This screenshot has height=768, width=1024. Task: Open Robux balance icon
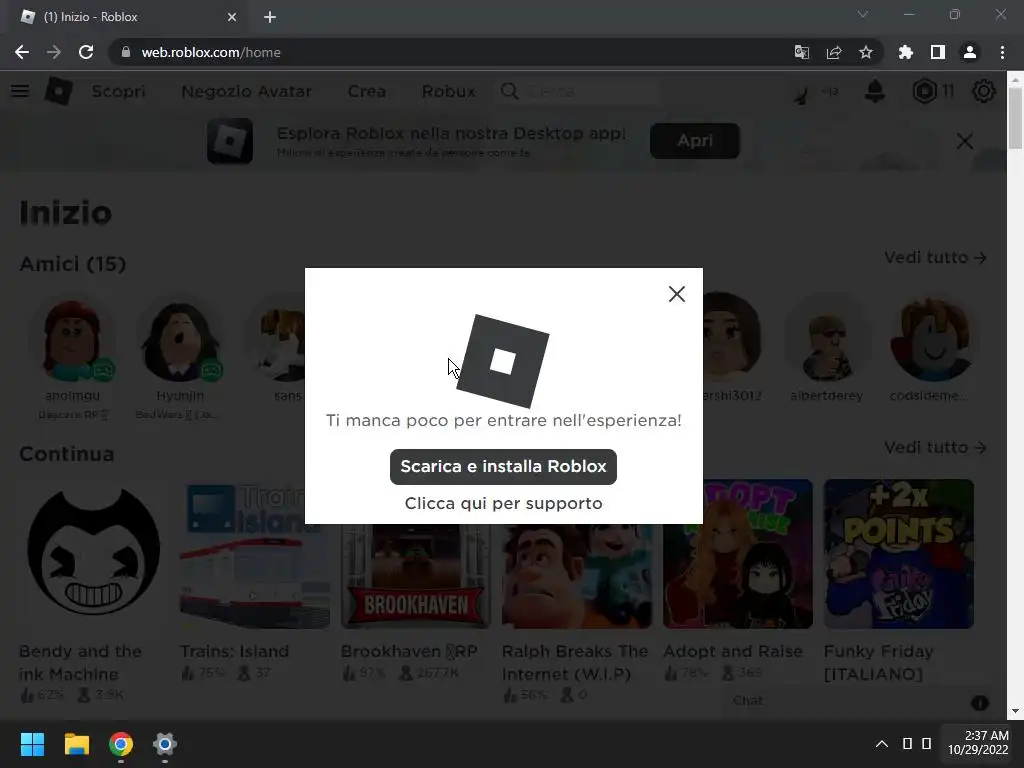pos(924,91)
